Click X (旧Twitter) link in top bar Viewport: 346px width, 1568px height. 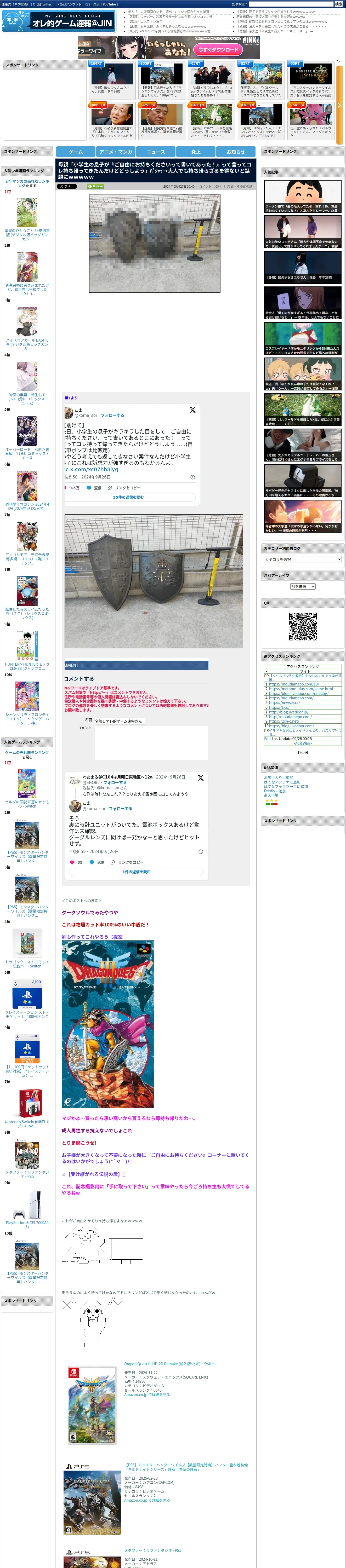coord(43,4)
